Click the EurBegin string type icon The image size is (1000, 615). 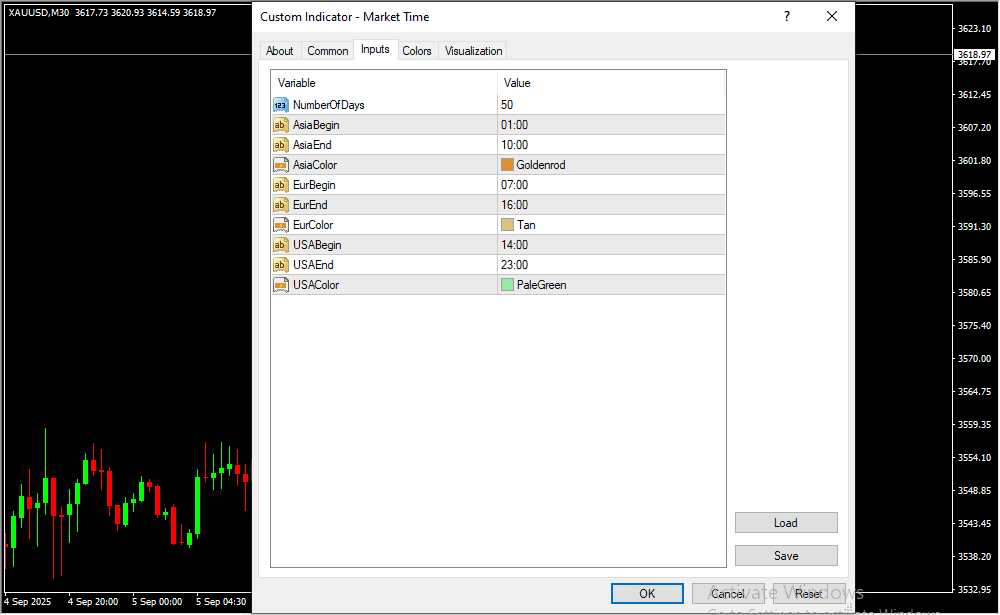(x=281, y=185)
